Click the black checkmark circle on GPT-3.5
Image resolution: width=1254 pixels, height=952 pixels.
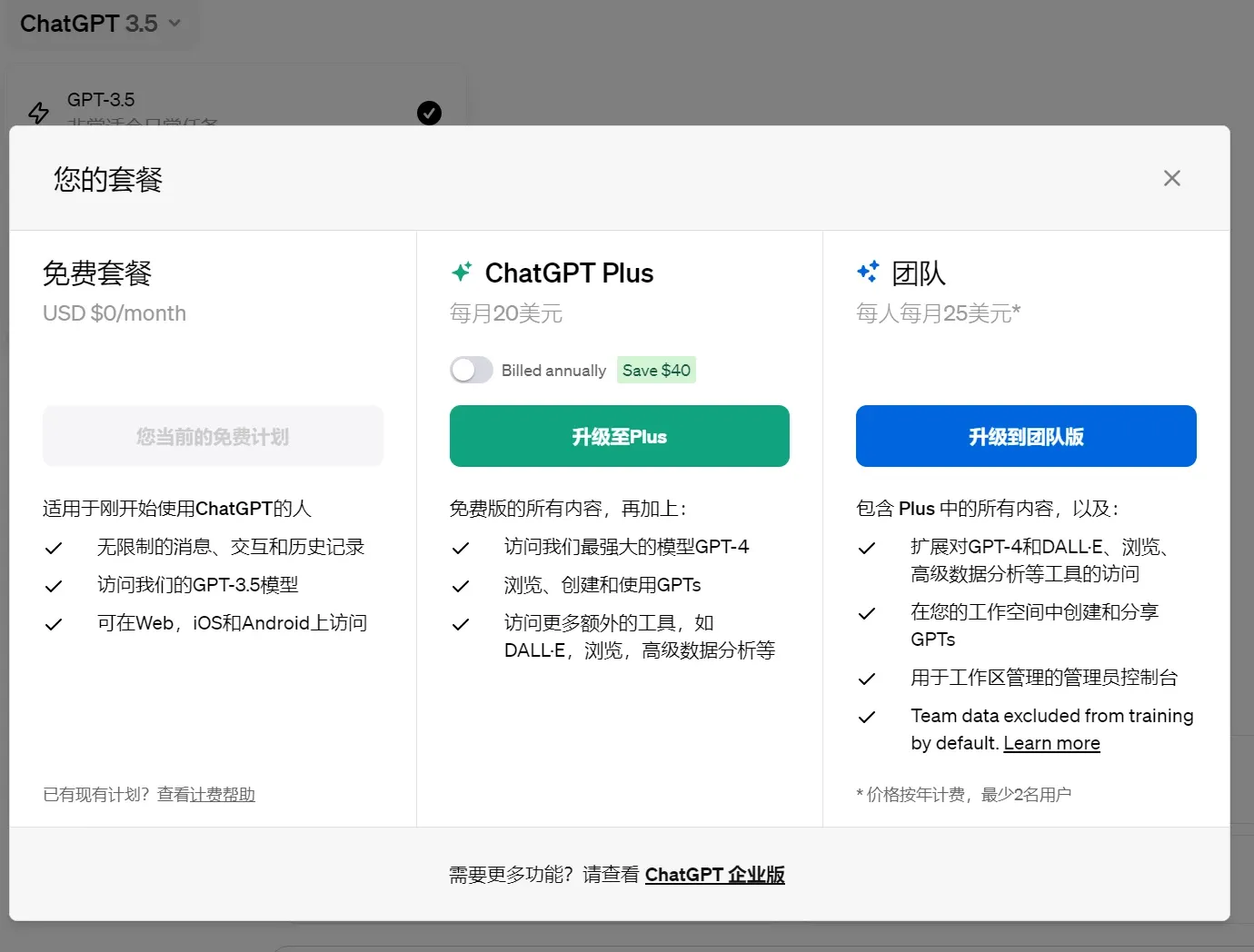pyautogui.click(x=429, y=113)
